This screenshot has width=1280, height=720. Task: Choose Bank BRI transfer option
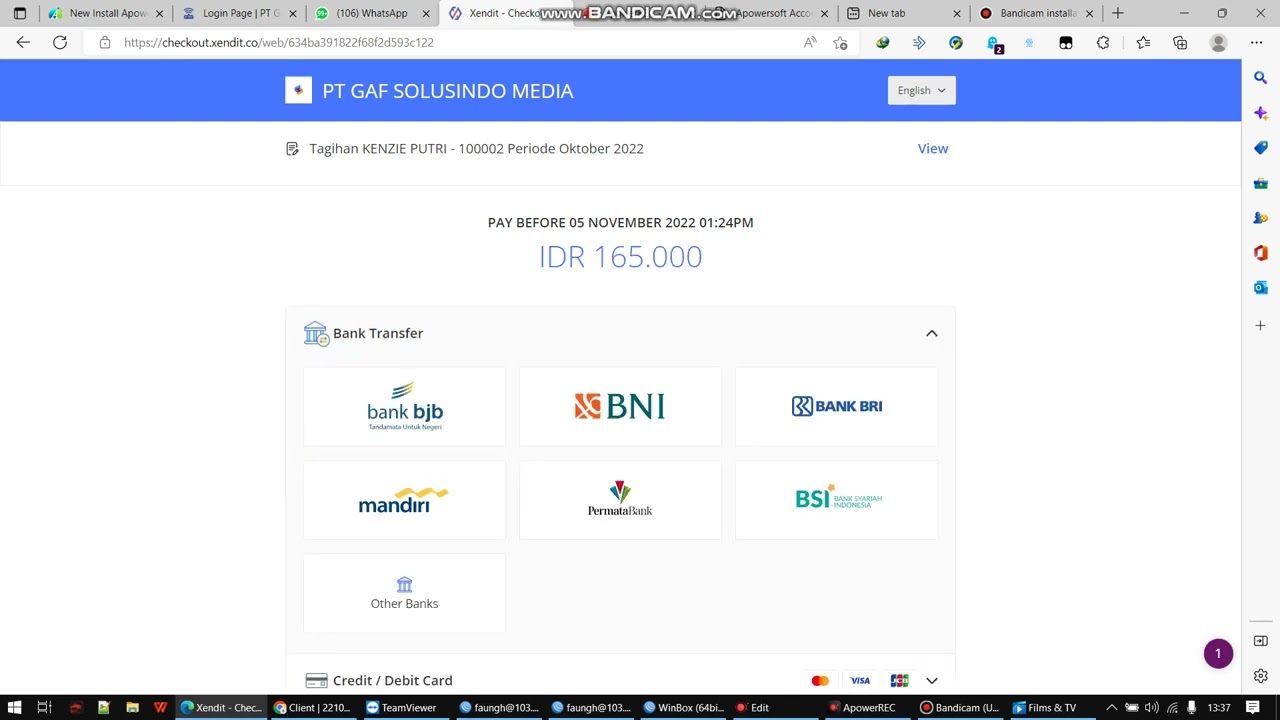(x=836, y=406)
